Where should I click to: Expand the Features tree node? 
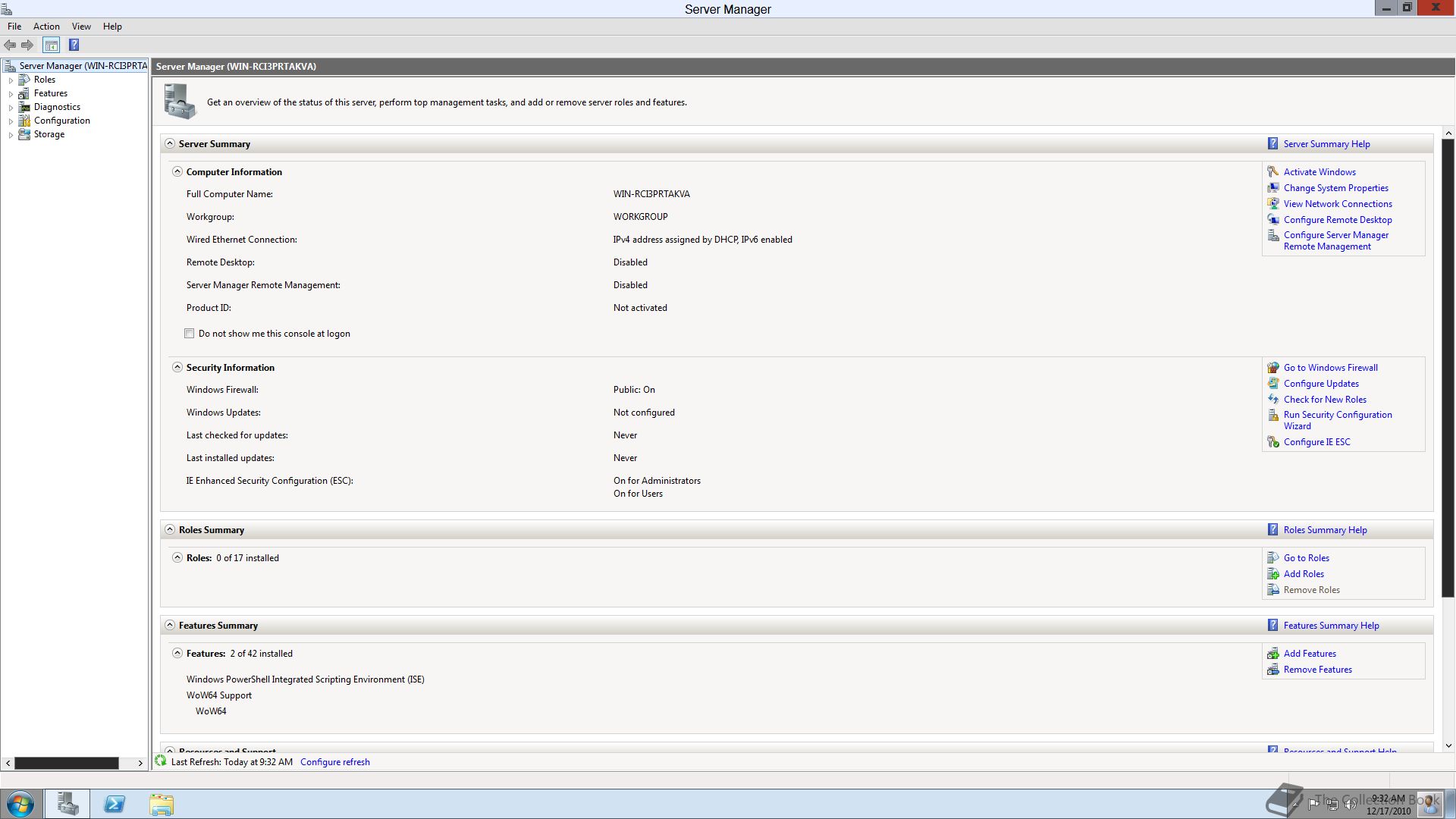pos(11,94)
